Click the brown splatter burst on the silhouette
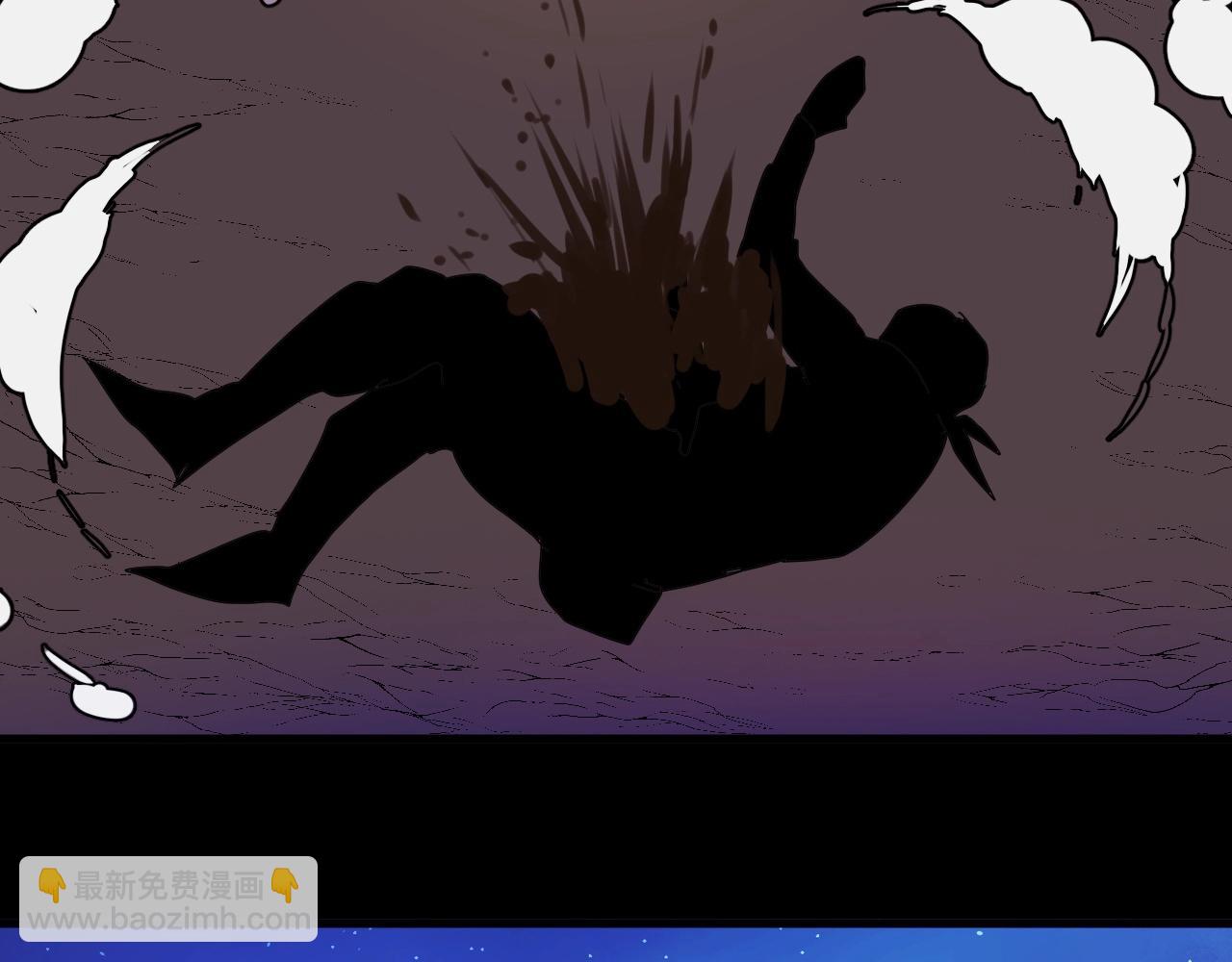Image resolution: width=1232 pixels, height=962 pixels. (635, 308)
